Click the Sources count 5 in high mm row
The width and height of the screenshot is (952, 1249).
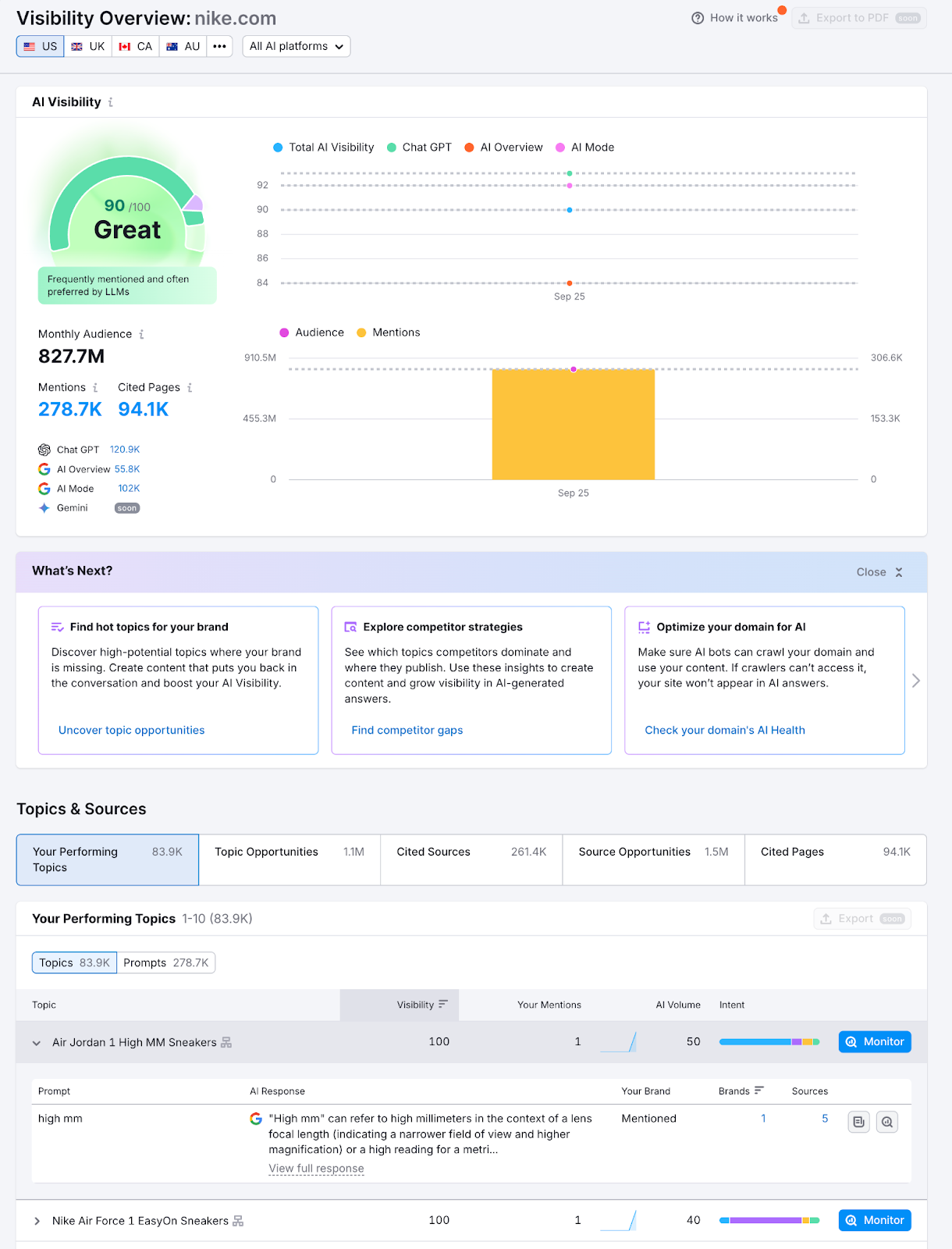(825, 1119)
